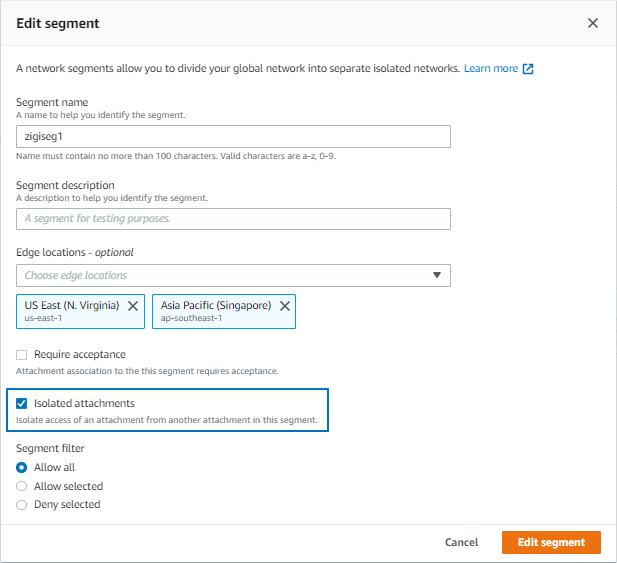
Task: Close the Edit segment dialog with X icon
Action: coord(593,23)
